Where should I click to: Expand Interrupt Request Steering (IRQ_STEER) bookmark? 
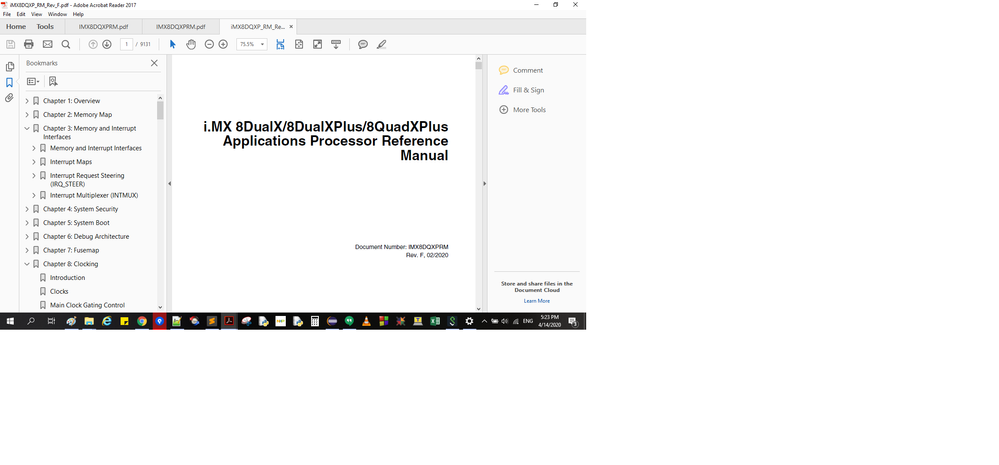[34, 175]
